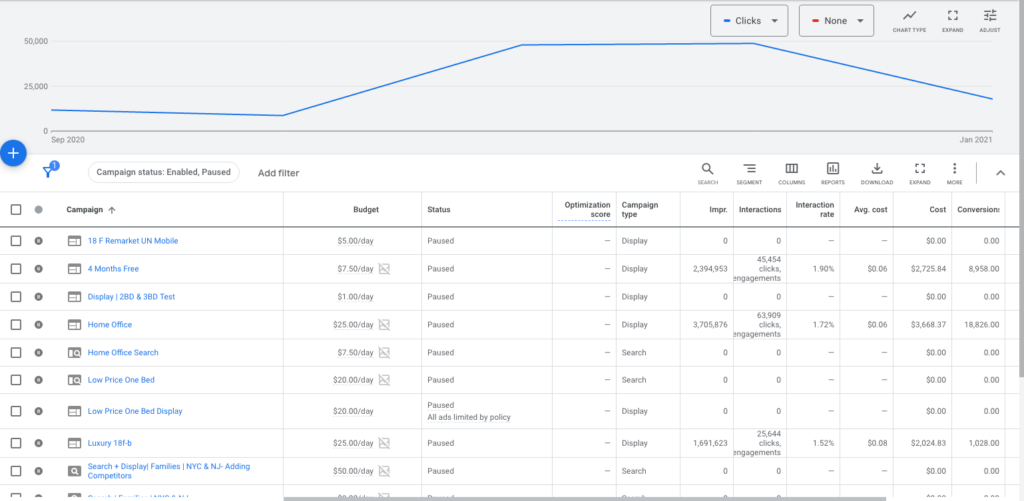Viewport: 1024px width, 501px height.
Task: Tick the checkbox for Home Office campaign
Action: [x=15, y=325]
